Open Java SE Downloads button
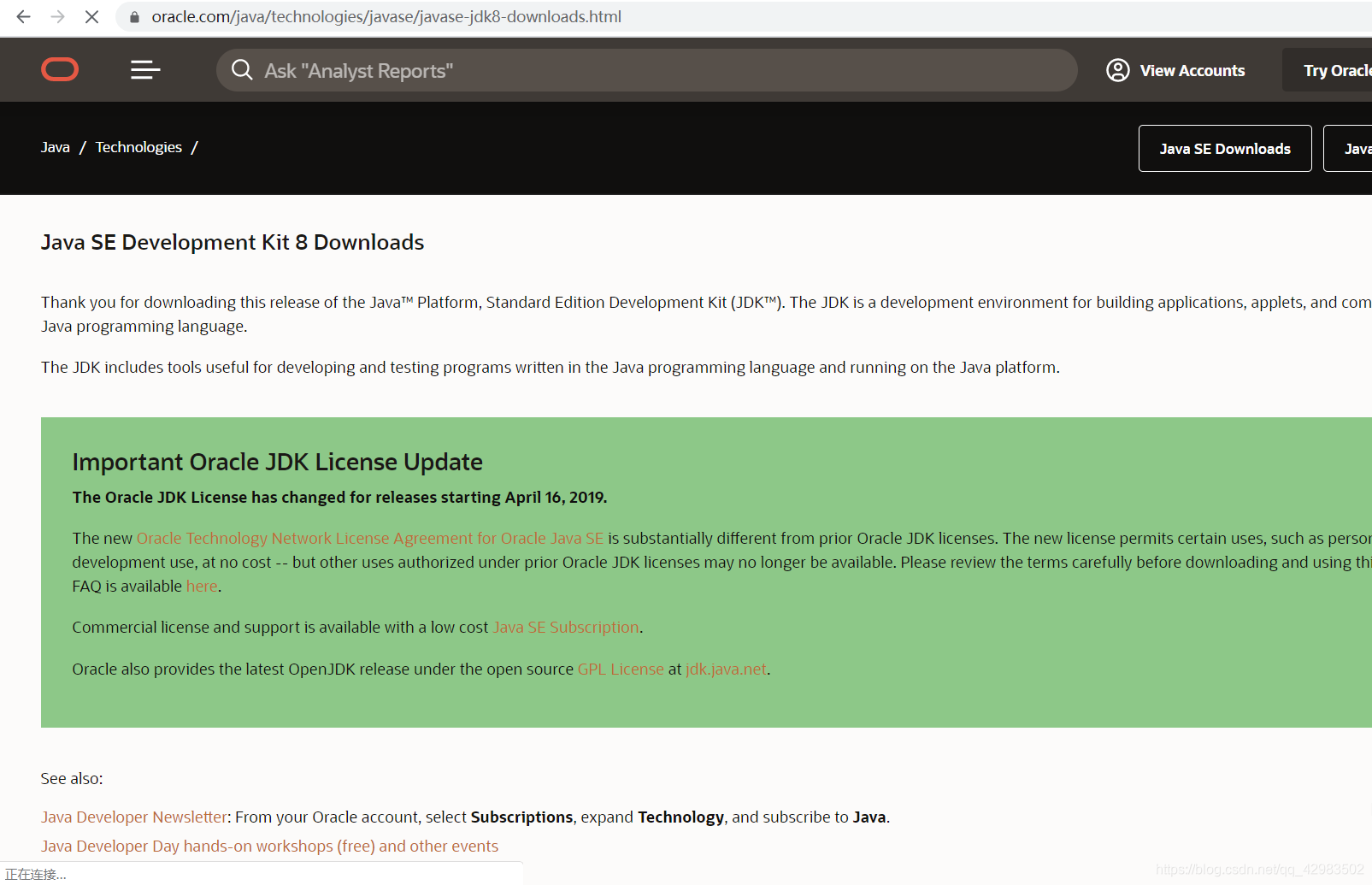The height and width of the screenshot is (885, 1372). [x=1225, y=149]
